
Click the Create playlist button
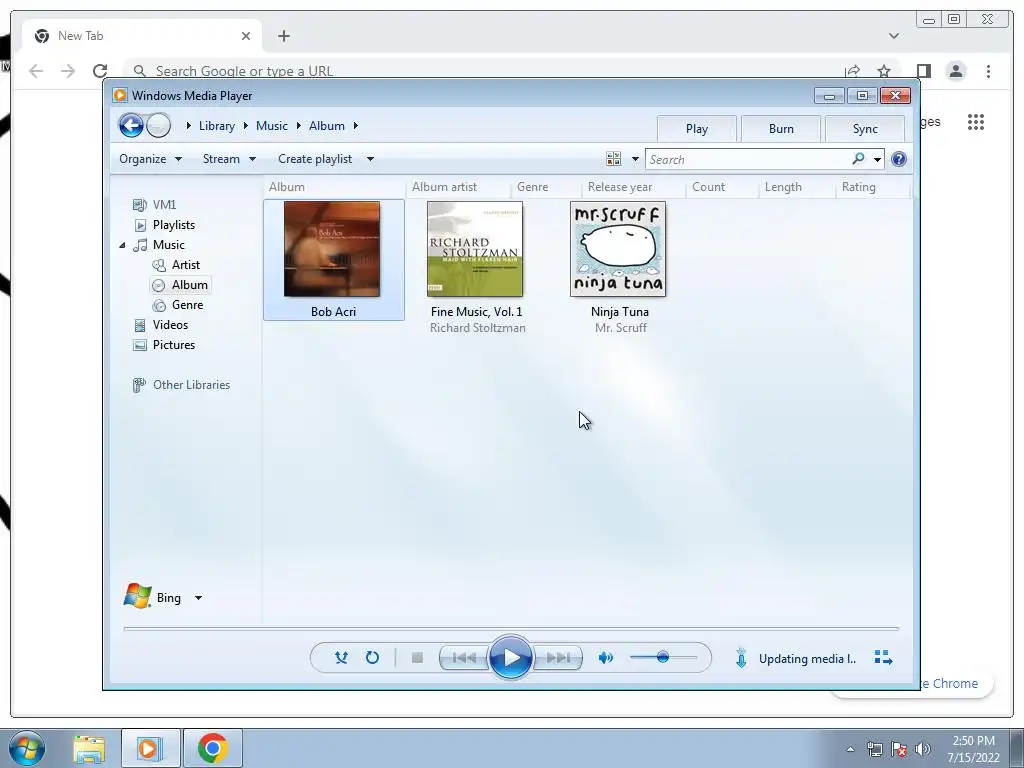pyautogui.click(x=315, y=159)
